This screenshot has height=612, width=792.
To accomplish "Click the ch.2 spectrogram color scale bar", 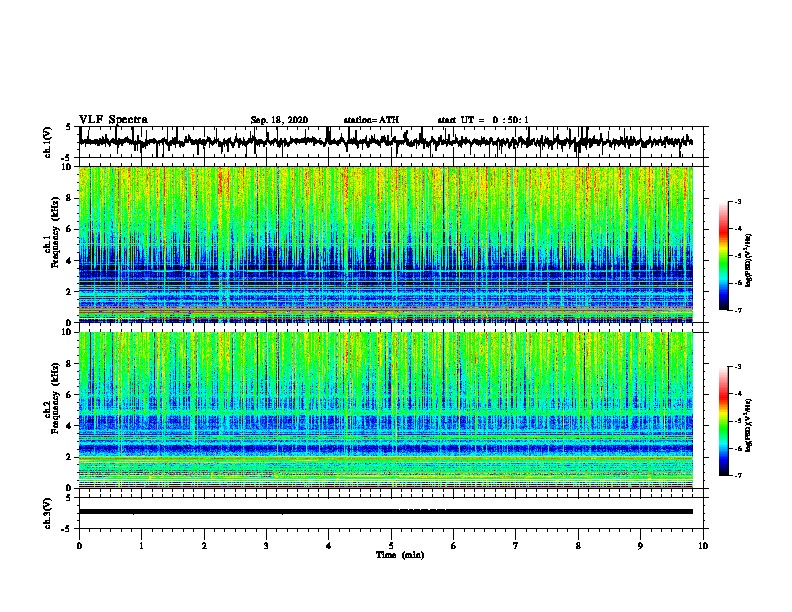I will coord(724,421).
